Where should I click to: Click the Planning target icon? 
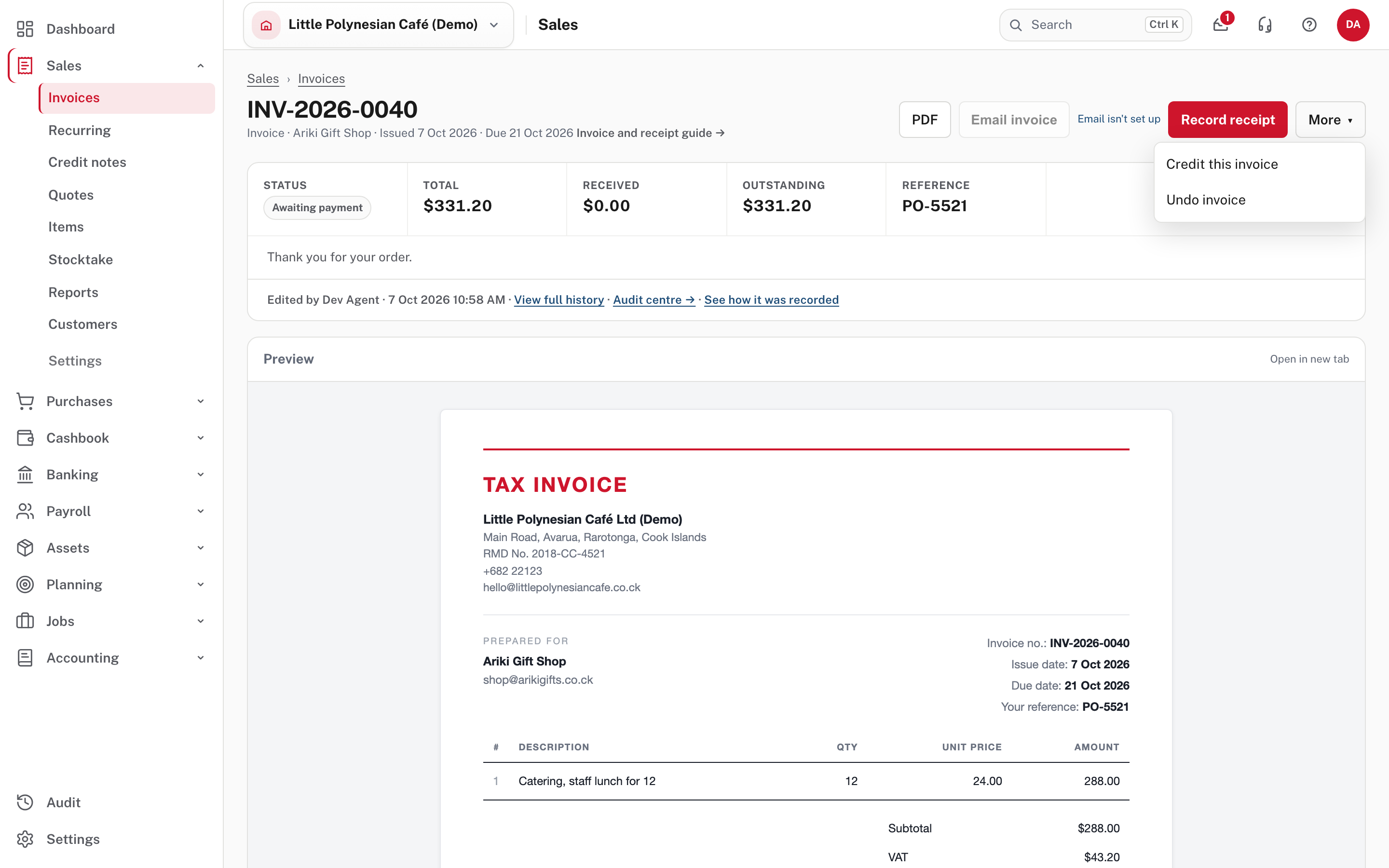point(25,584)
